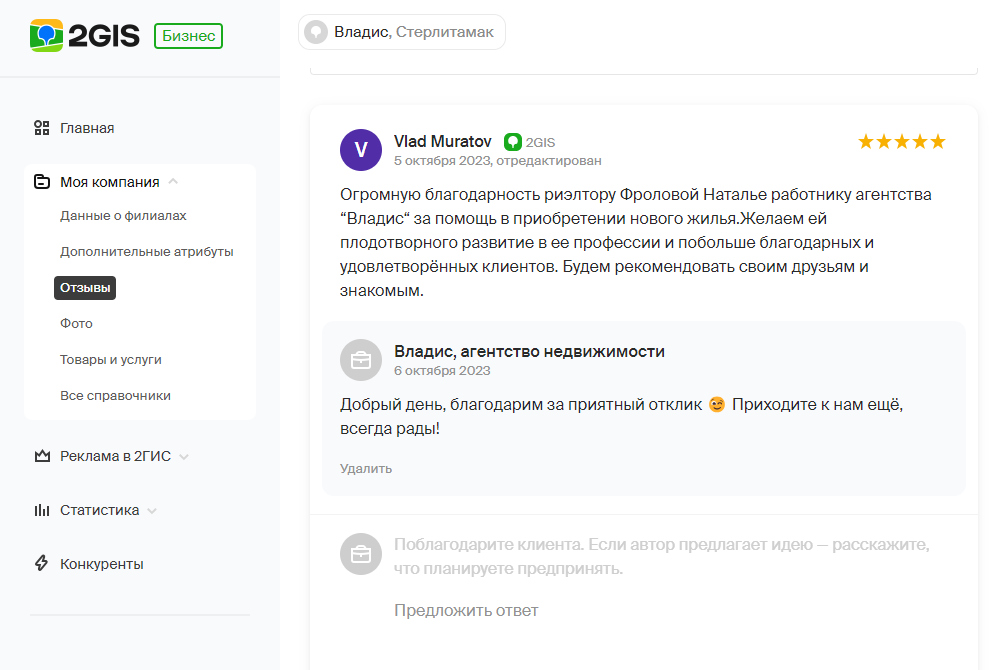The height and width of the screenshot is (670, 1000).
Task: Delete the company reply via Удалить
Action: coord(366,469)
